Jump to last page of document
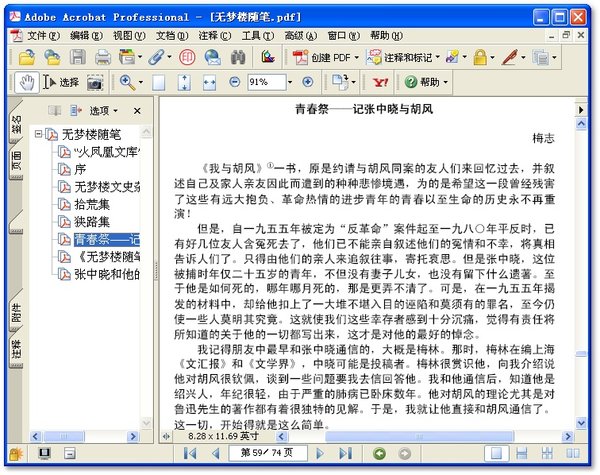The height and width of the screenshot is (475, 600). 346,454
